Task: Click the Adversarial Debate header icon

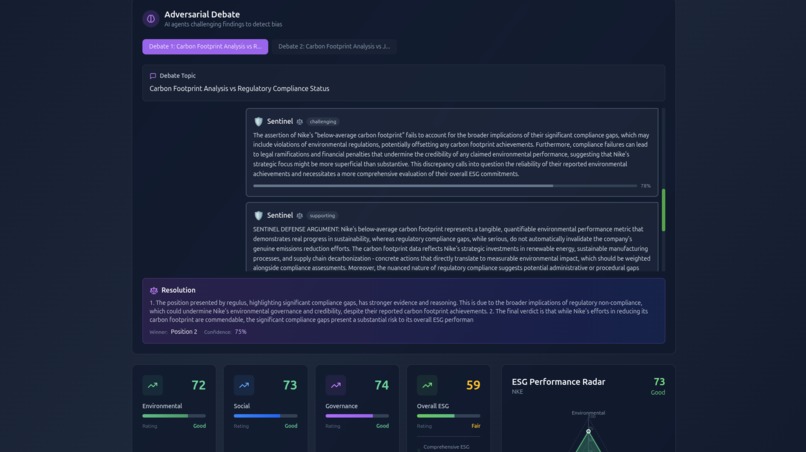Action: pyautogui.click(x=151, y=19)
